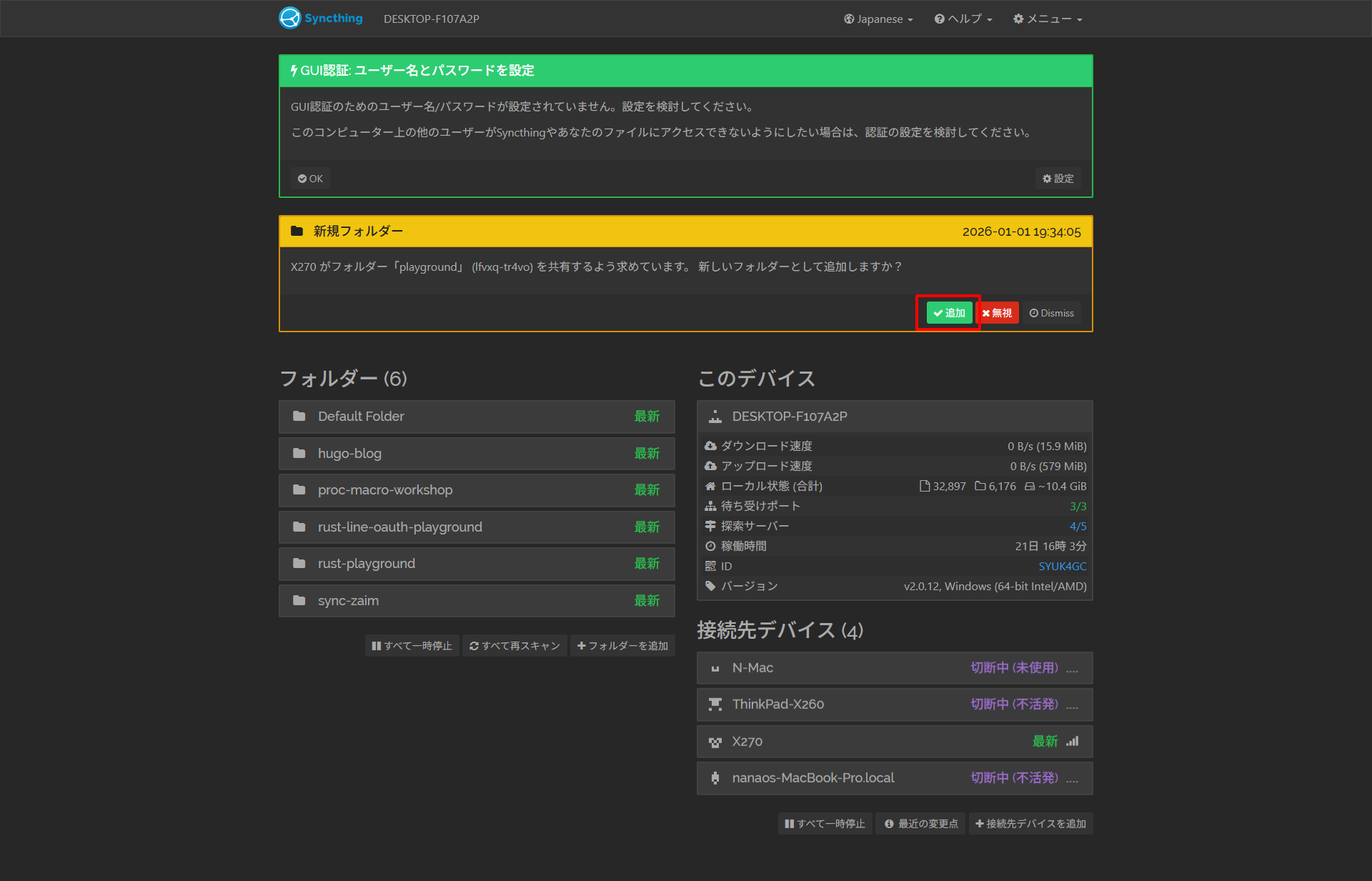The width and height of the screenshot is (1372, 881).
Task: Ignore the folder request with 無視
Action: pyautogui.click(x=998, y=313)
